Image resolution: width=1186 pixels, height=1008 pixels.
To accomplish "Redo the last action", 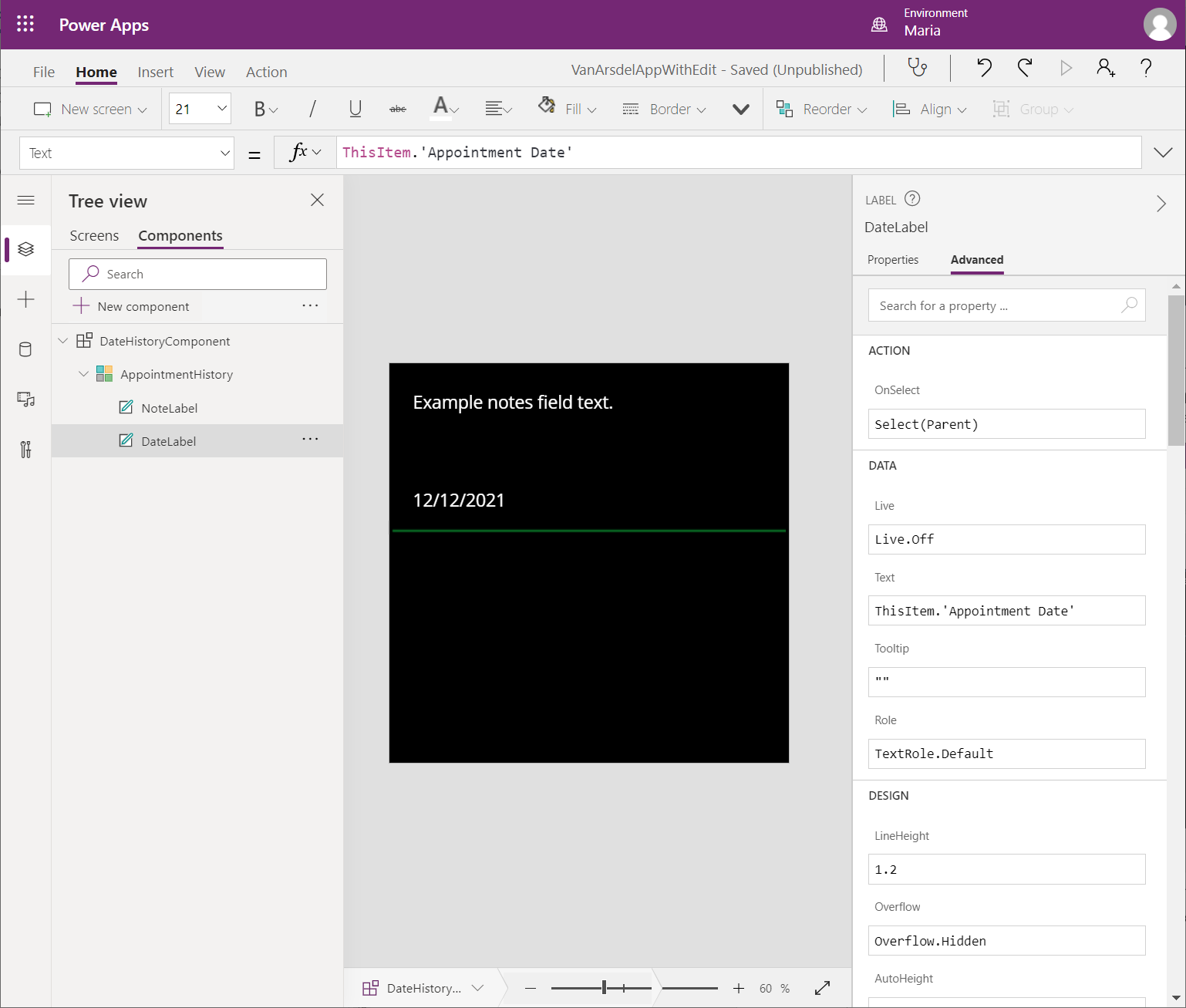I will (1025, 69).
